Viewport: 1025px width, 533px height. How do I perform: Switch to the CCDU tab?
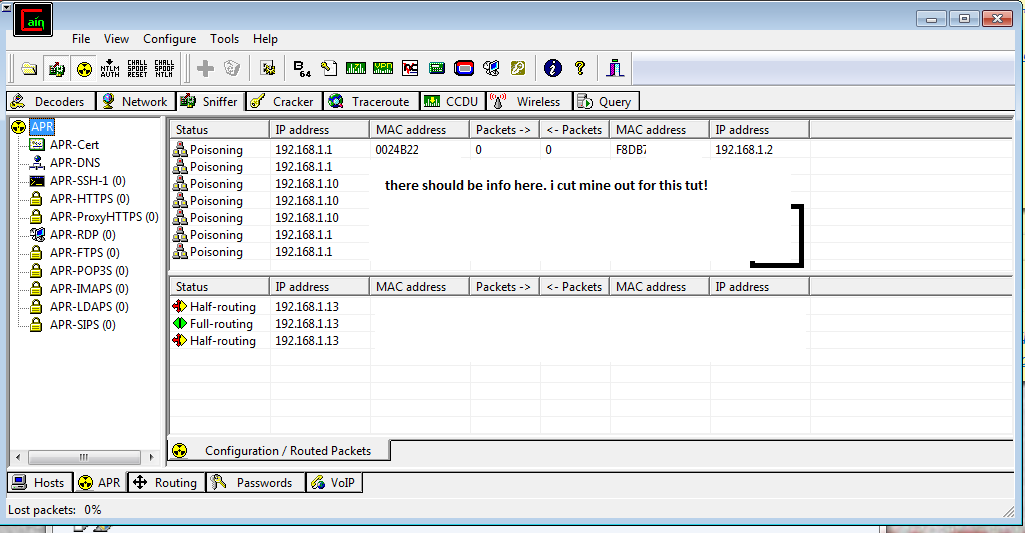point(452,101)
